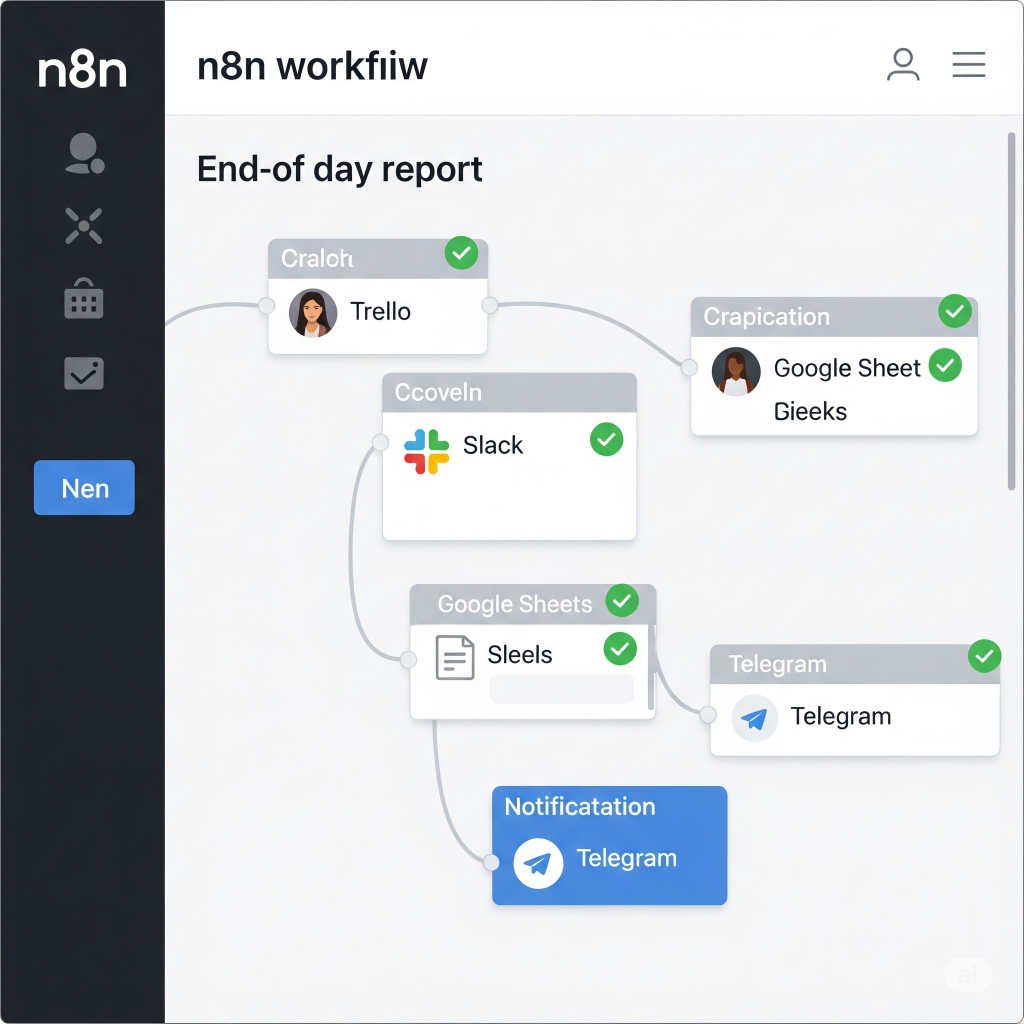Image resolution: width=1024 pixels, height=1024 pixels.
Task: Click the briefcase grid icon in the sidebar
Action: [x=84, y=299]
